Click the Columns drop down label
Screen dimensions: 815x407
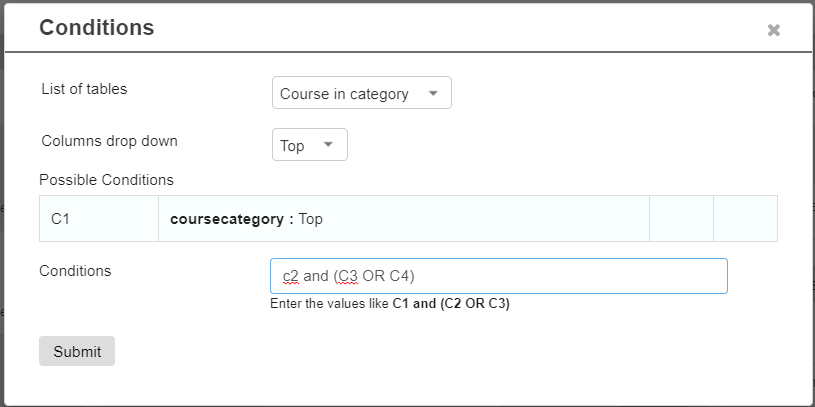click(109, 141)
